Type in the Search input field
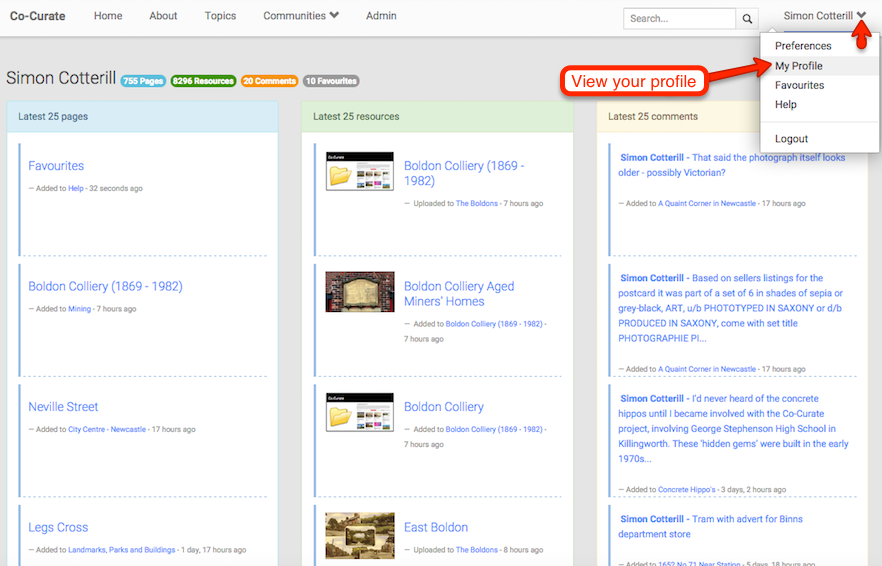 tap(678, 19)
